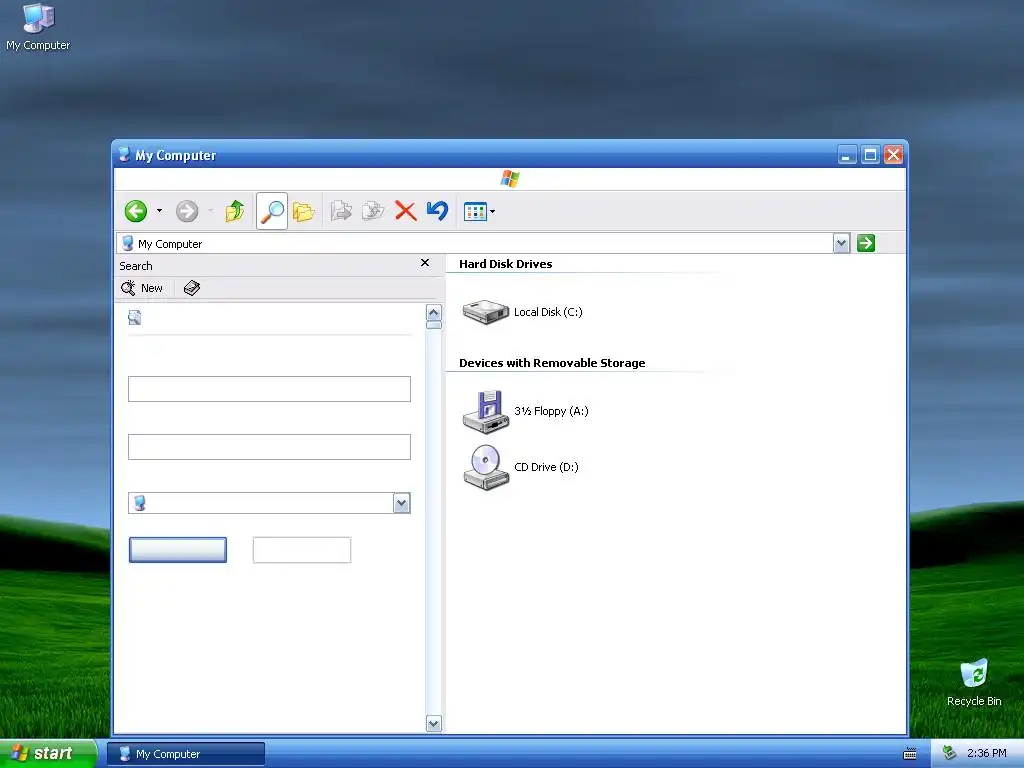
Task: Maximize the My Computer window
Action: [870, 155]
